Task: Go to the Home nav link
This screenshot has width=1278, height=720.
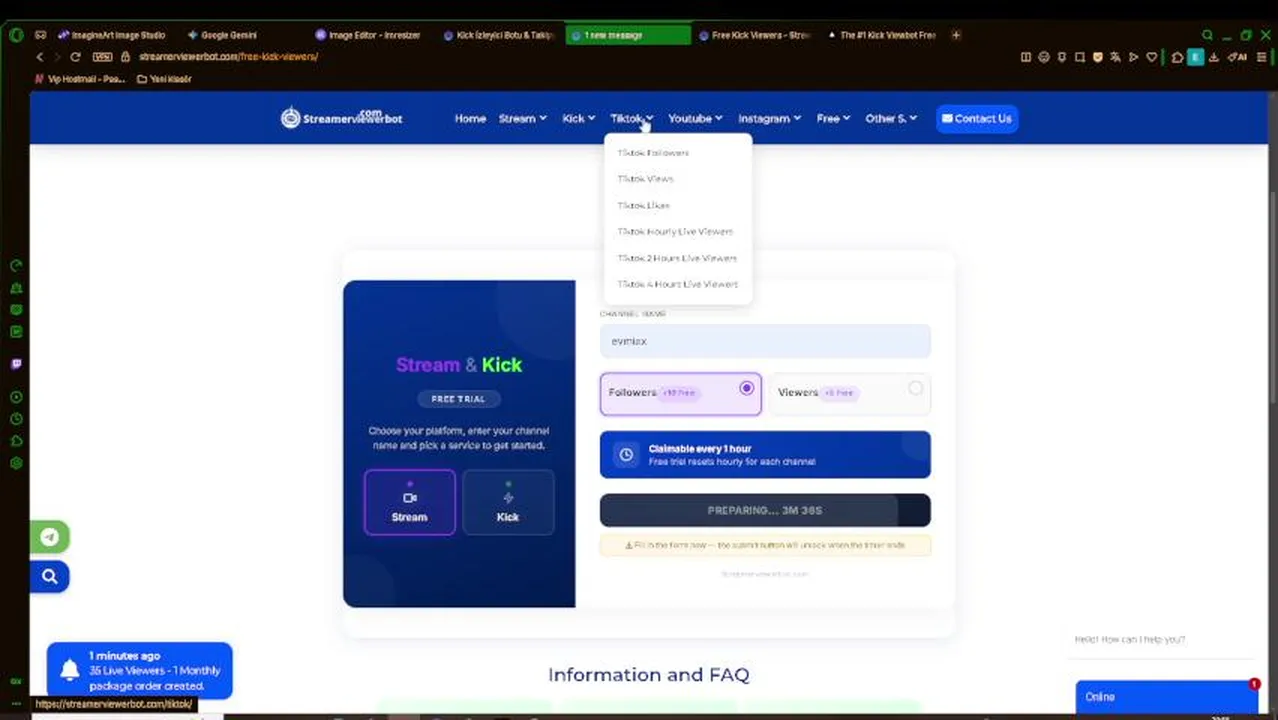Action: click(470, 118)
